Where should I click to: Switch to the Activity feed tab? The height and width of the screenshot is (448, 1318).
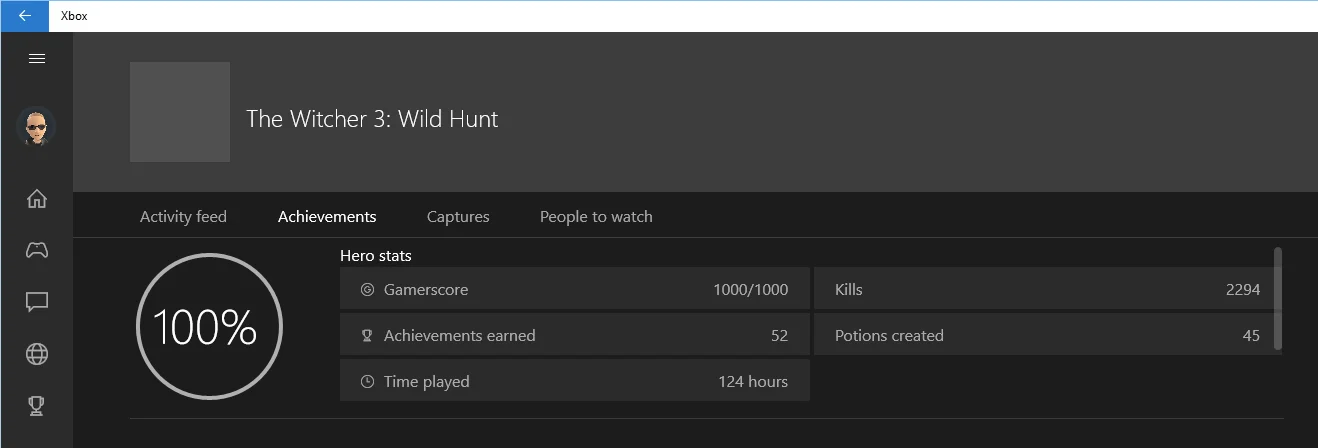pos(183,216)
